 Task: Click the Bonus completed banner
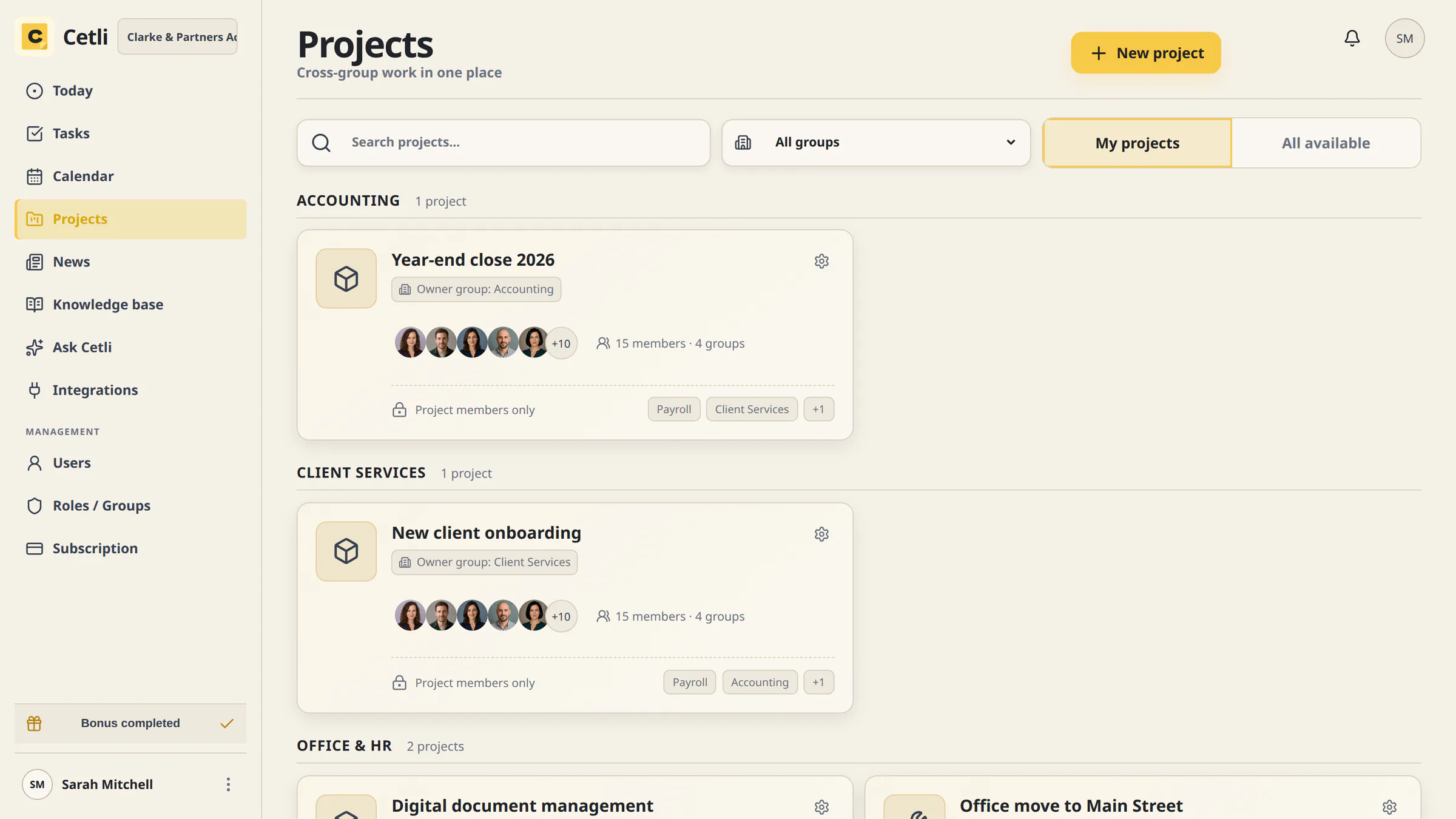[x=130, y=723]
